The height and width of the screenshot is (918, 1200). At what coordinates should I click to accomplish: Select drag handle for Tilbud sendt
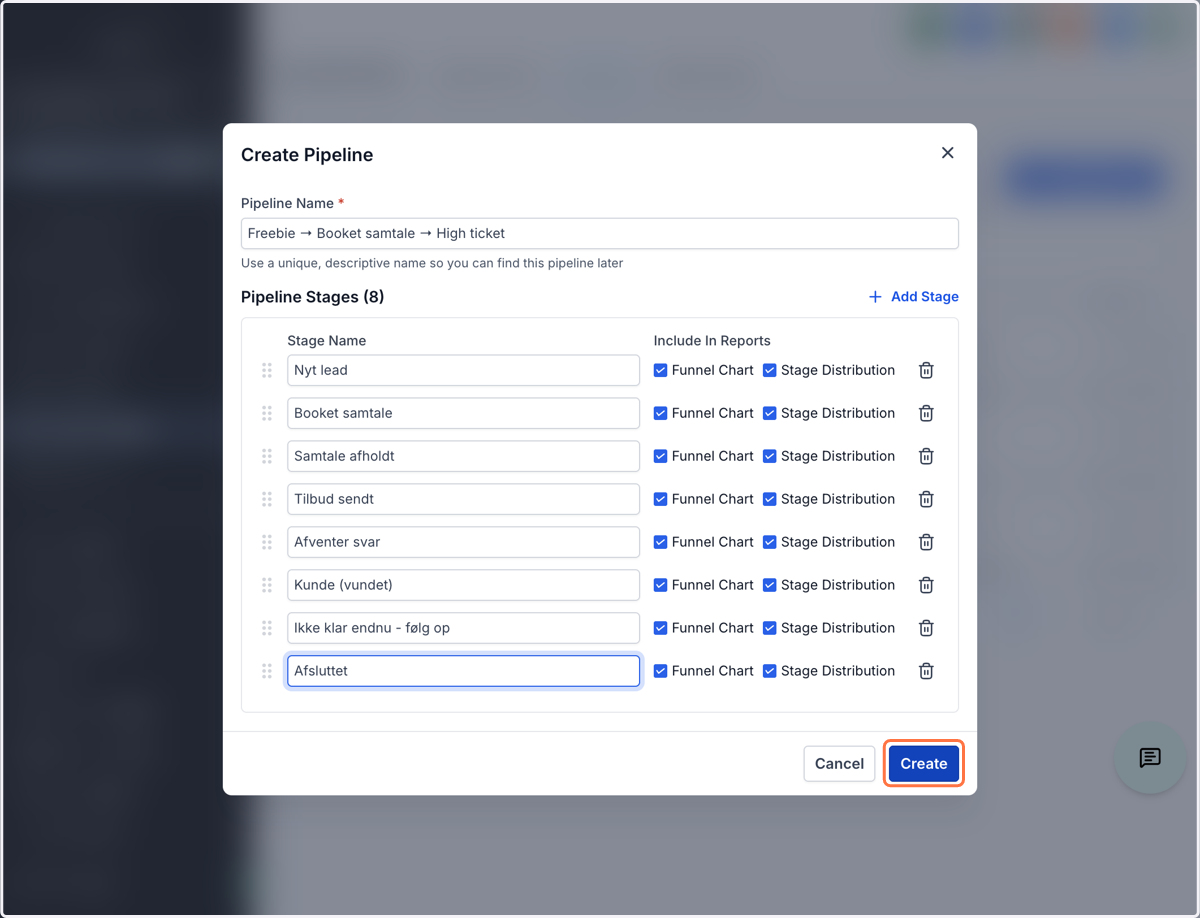[267, 499]
